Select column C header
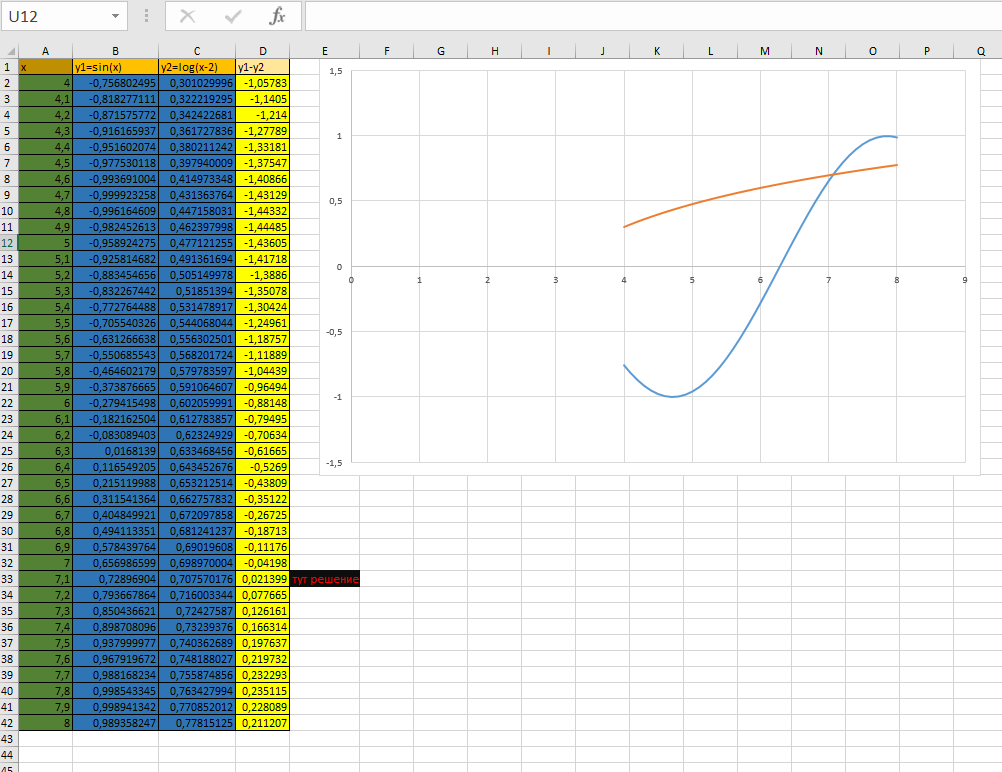The height and width of the screenshot is (772, 1002). [197, 51]
